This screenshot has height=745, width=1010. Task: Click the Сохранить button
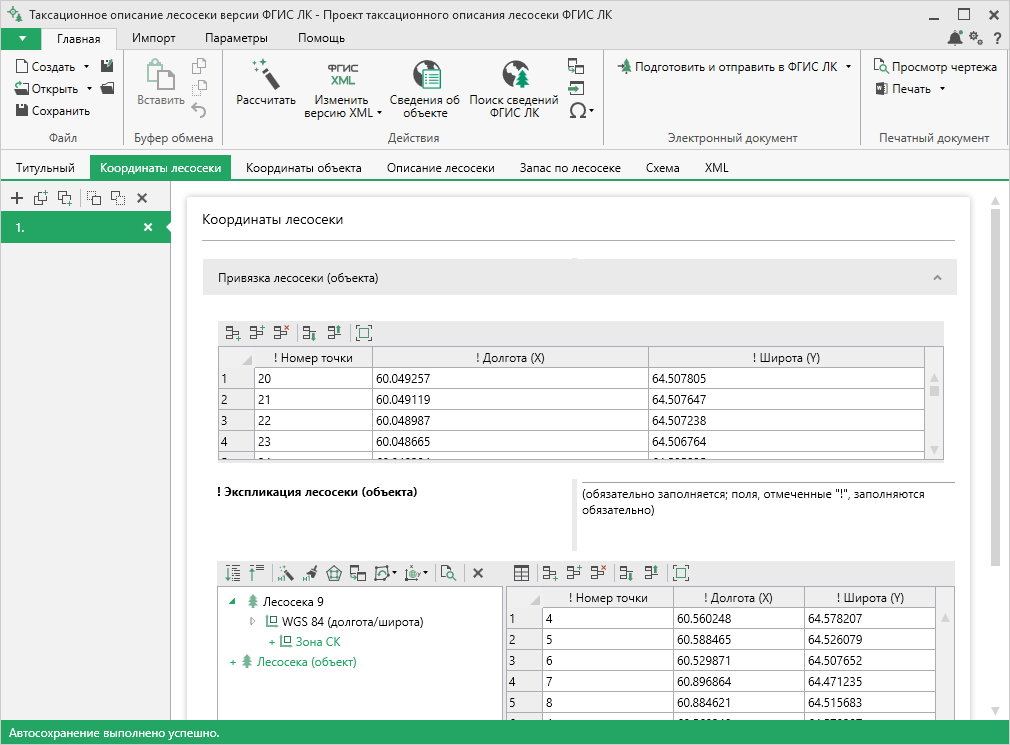click(x=53, y=111)
